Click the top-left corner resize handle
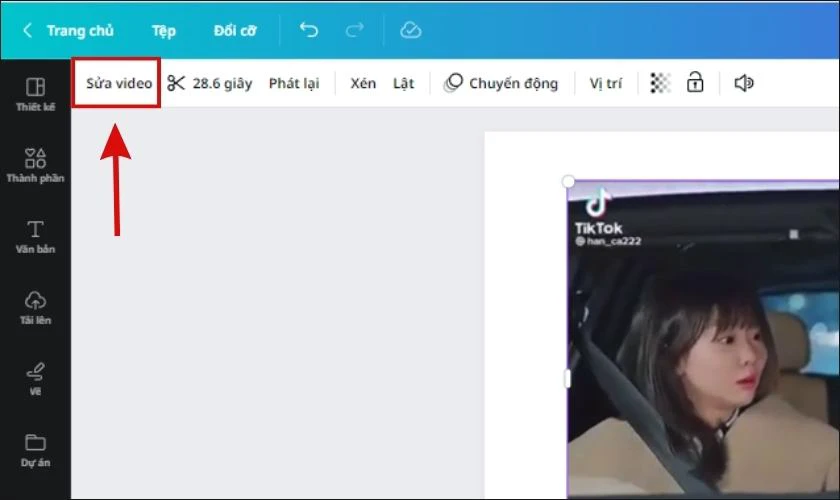 tap(568, 181)
